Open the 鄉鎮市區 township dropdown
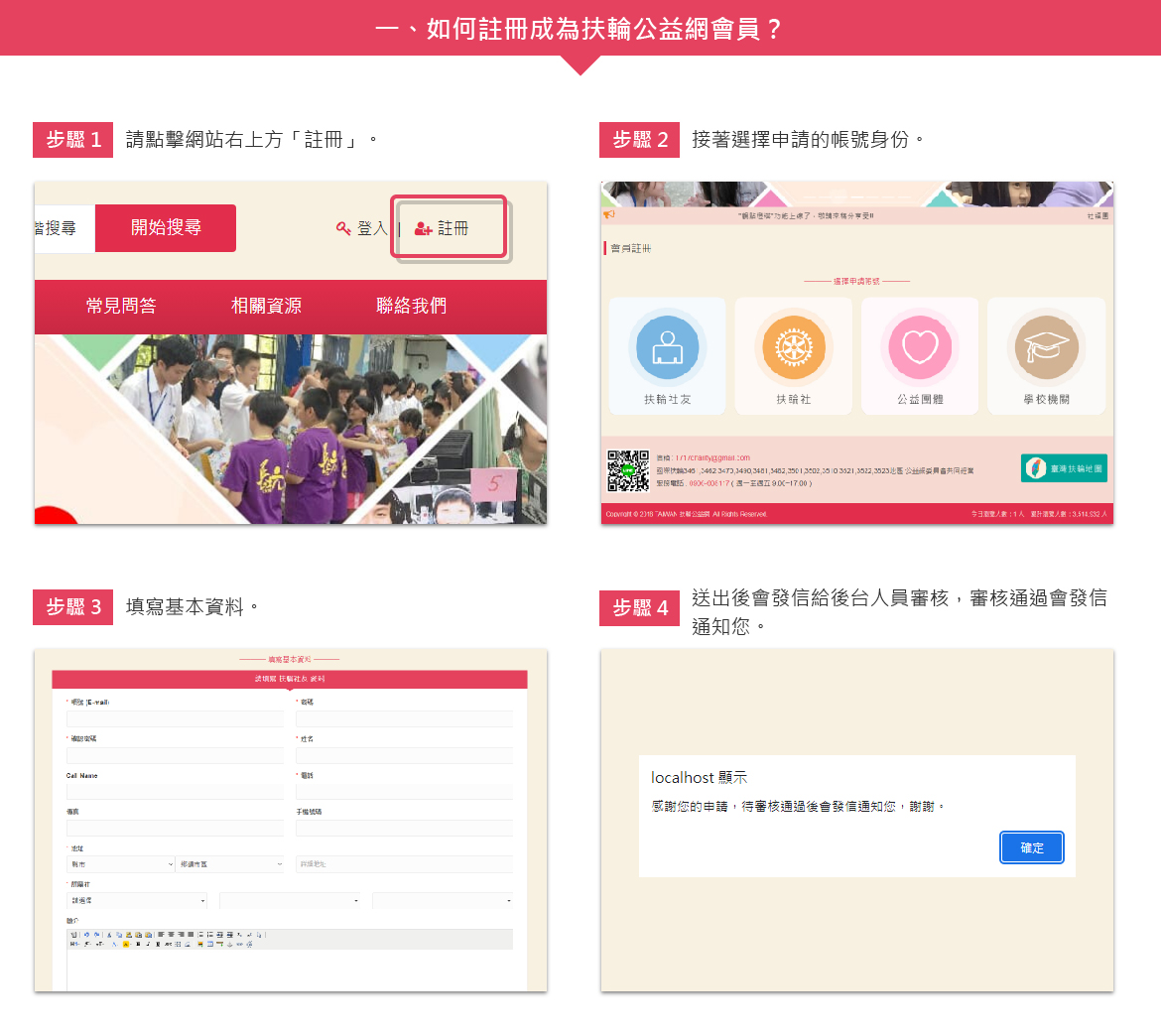 click(x=230, y=864)
